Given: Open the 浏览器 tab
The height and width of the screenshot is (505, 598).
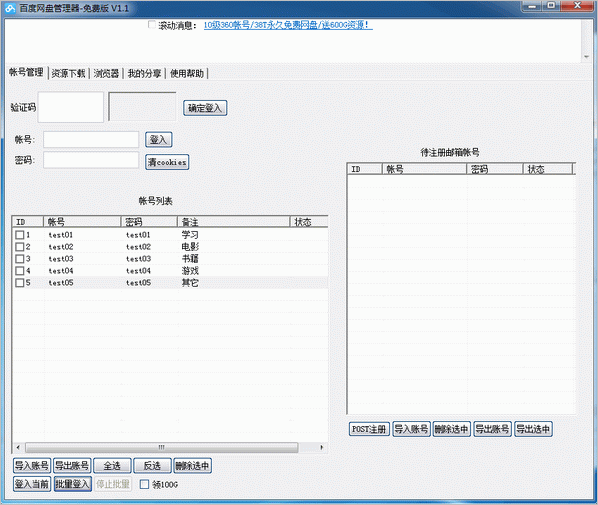Looking at the screenshot, I should (x=106, y=73).
